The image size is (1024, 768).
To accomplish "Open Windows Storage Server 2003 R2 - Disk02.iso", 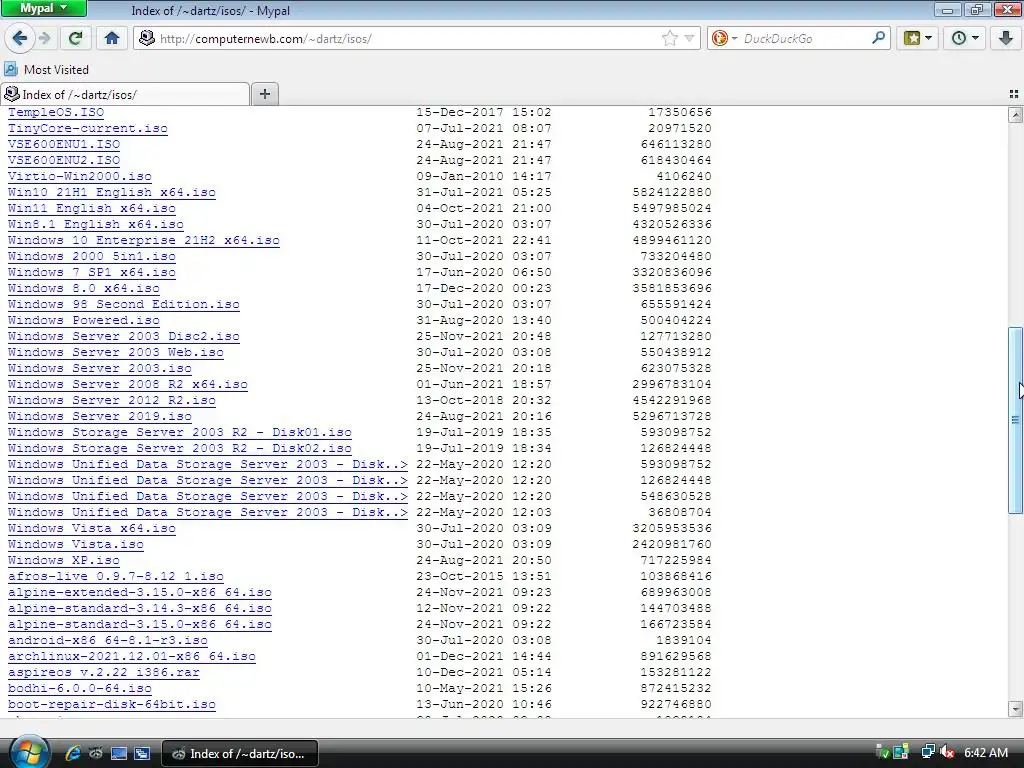I will coord(180,449).
